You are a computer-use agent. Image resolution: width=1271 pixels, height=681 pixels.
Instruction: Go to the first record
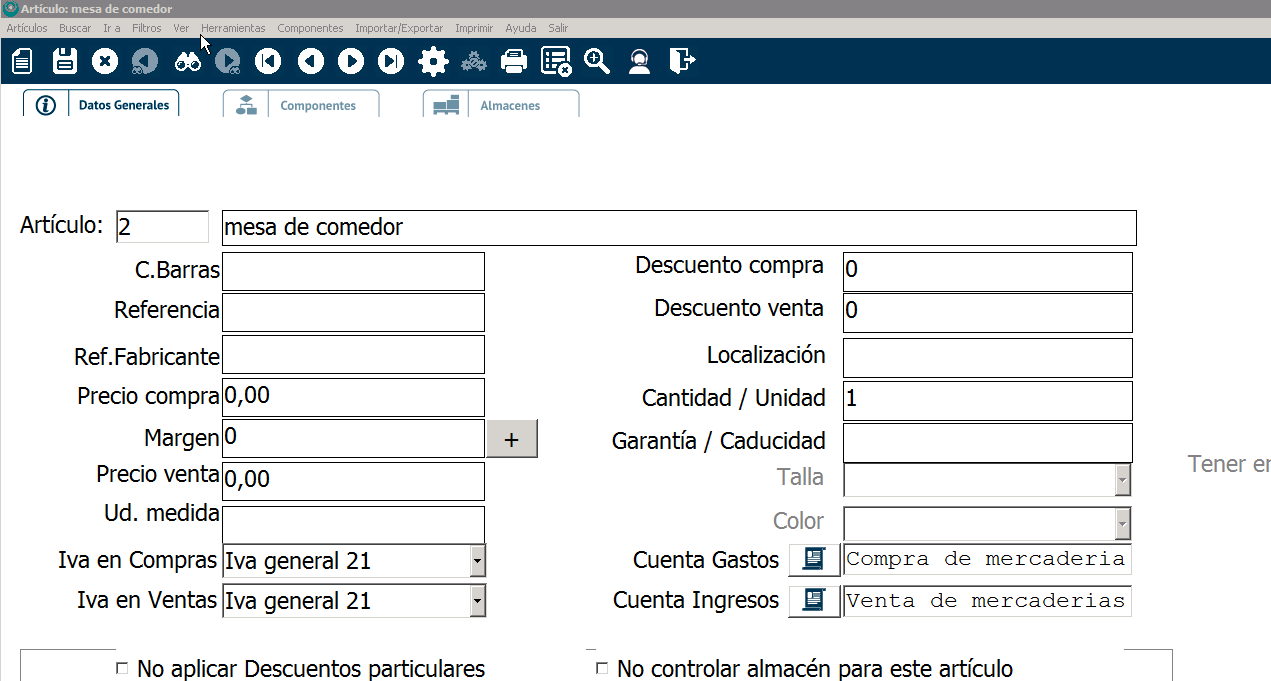267,62
